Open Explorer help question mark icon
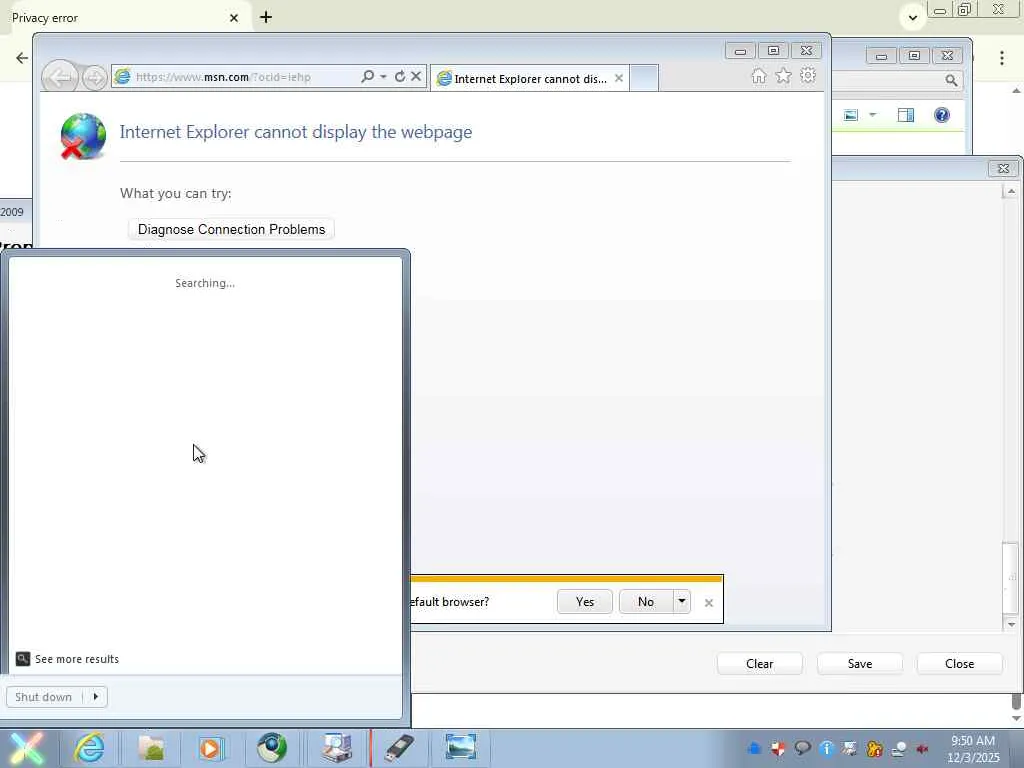This screenshot has width=1024, height=768. [942, 116]
